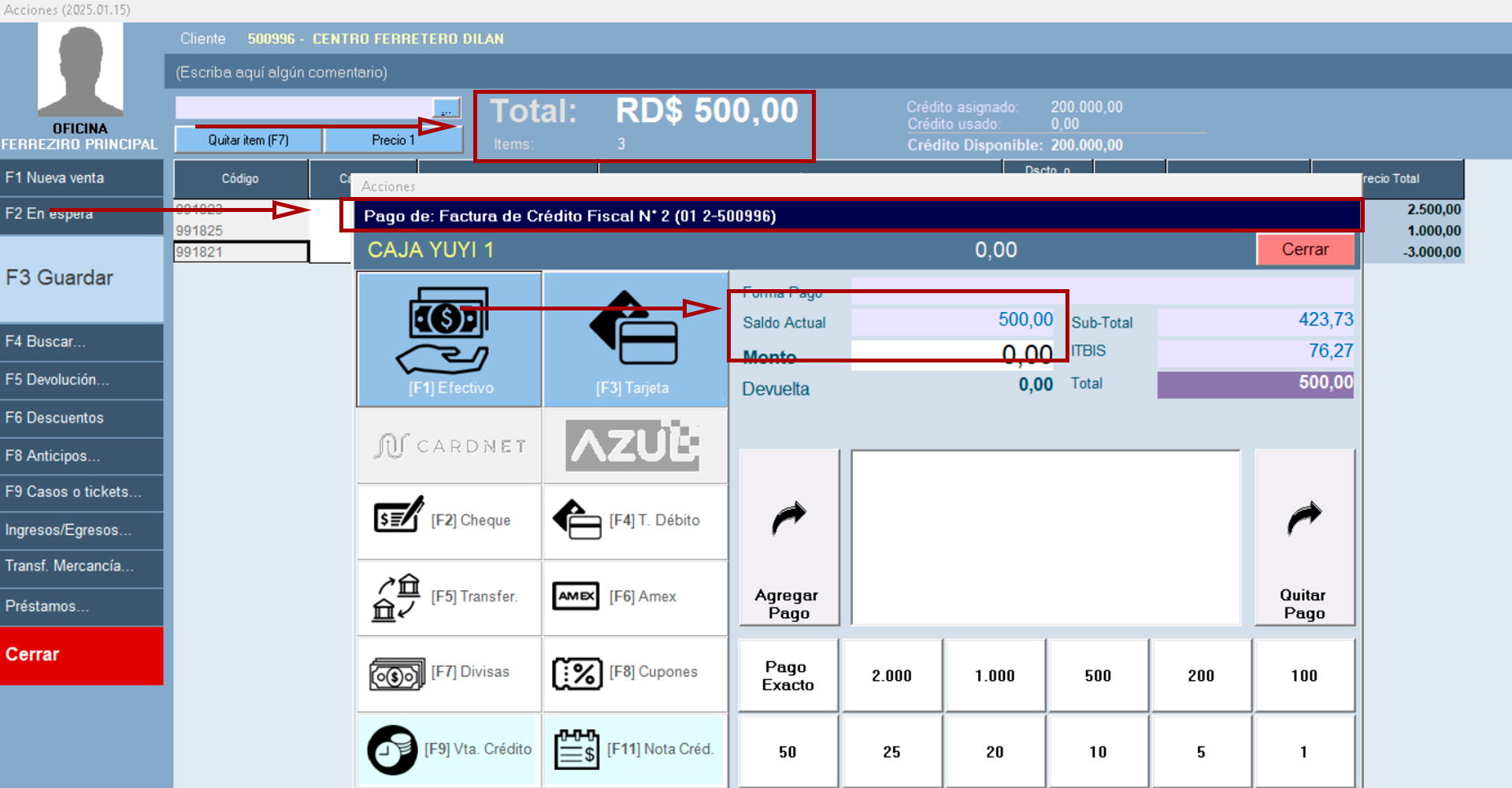
Task: Close the payment dialog with Cerrar
Action: tap(1305, 250)
